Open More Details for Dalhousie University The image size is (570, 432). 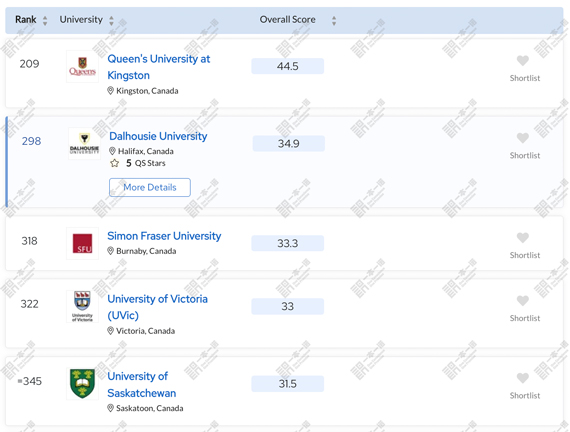(x=150, y=187)
